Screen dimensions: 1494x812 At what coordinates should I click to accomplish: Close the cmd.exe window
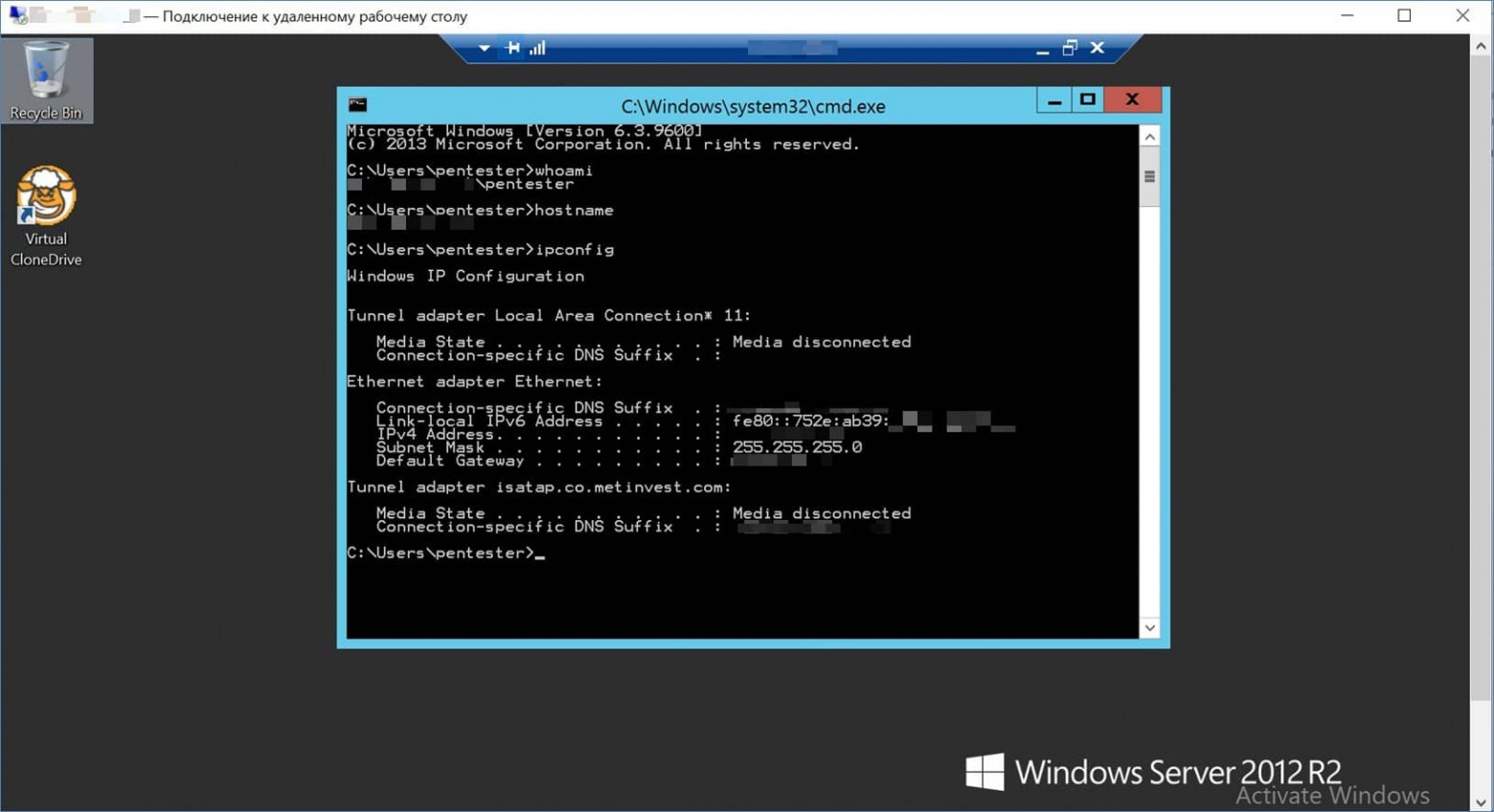1132,100
